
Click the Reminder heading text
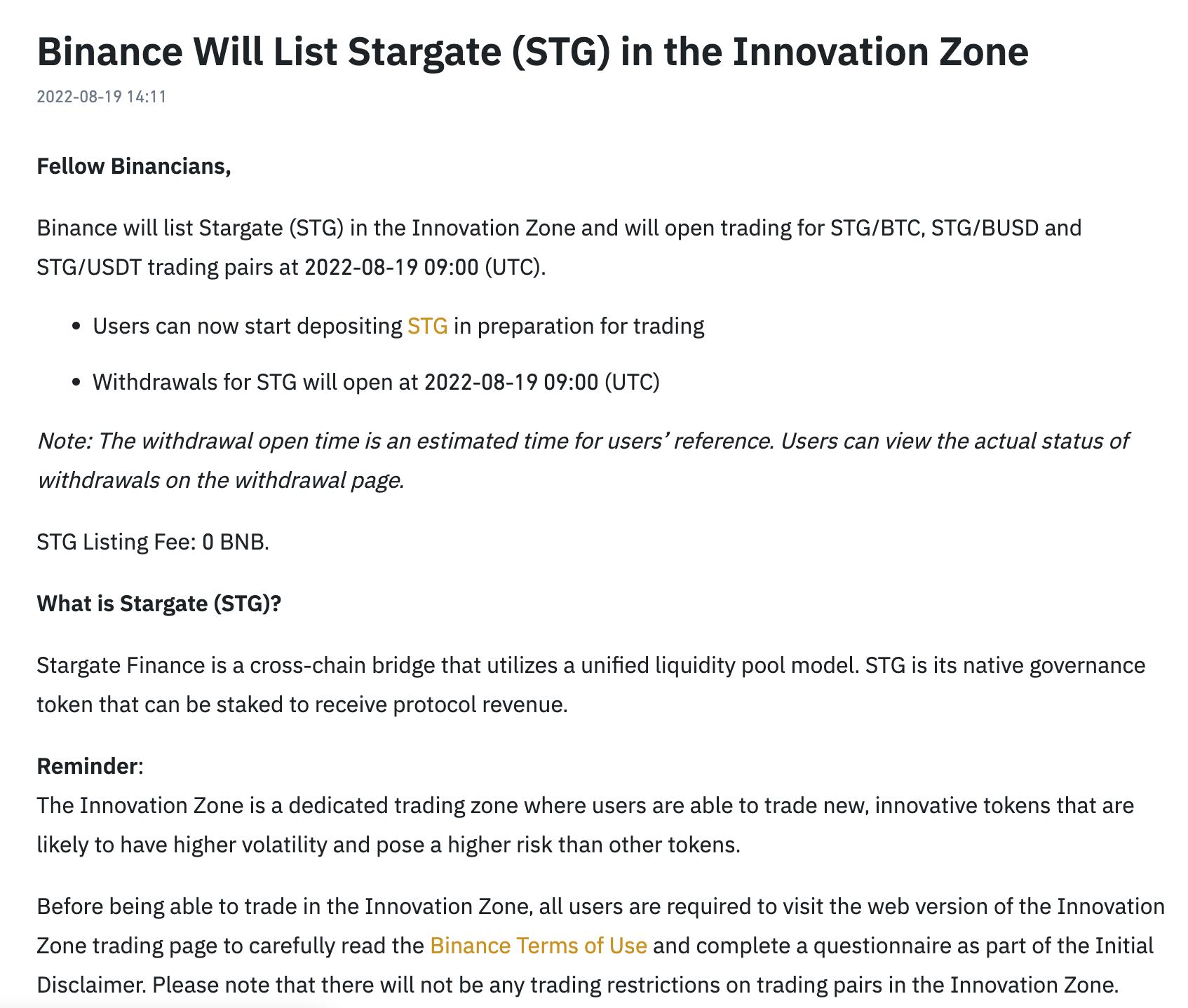pyautogui.click(x=87, y=766)
